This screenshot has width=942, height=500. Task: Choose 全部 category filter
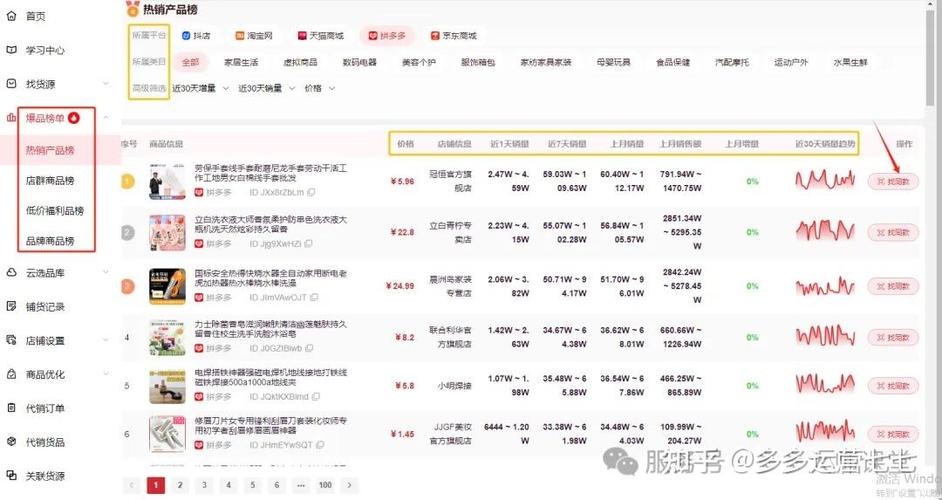(x=190, y=62)
